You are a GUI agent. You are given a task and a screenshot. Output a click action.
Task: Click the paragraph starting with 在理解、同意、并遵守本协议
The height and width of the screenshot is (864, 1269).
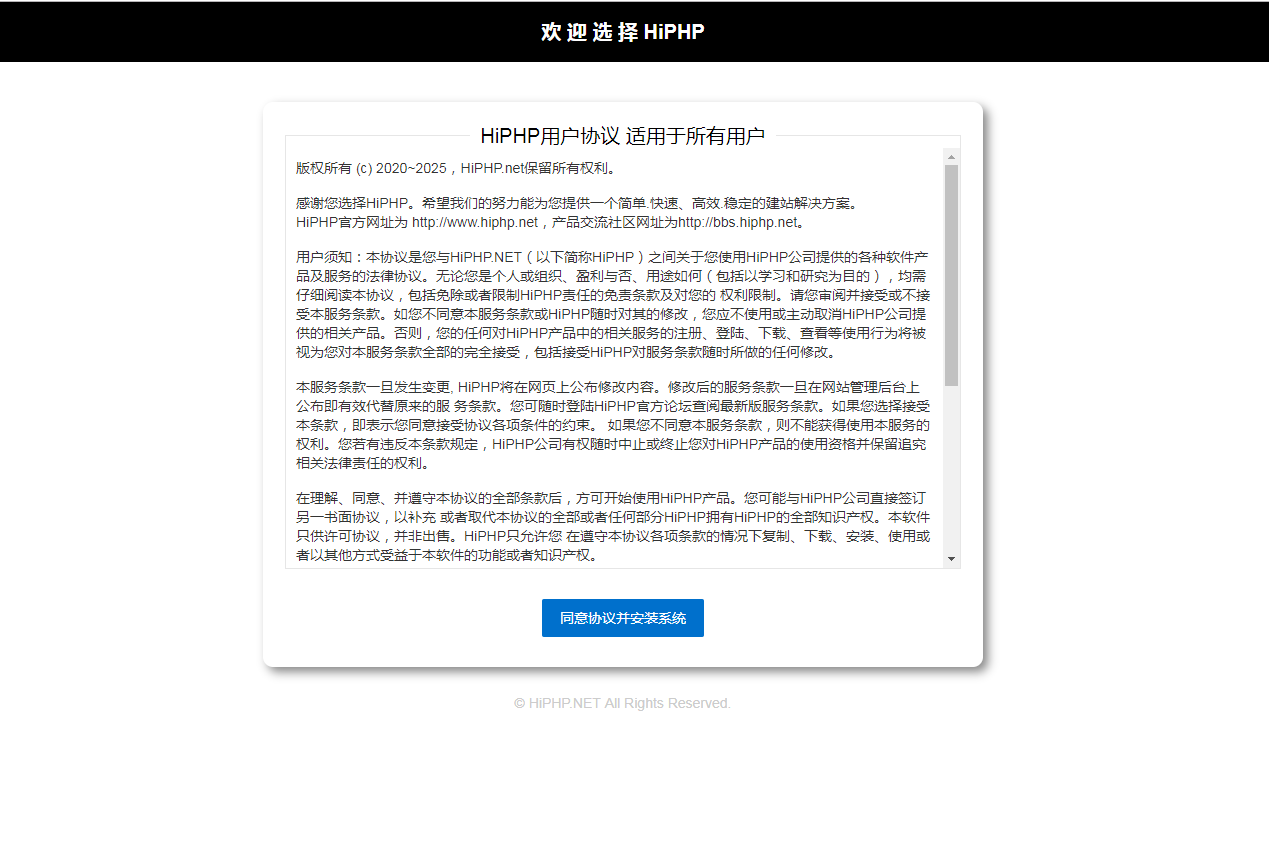pos(614,527)
